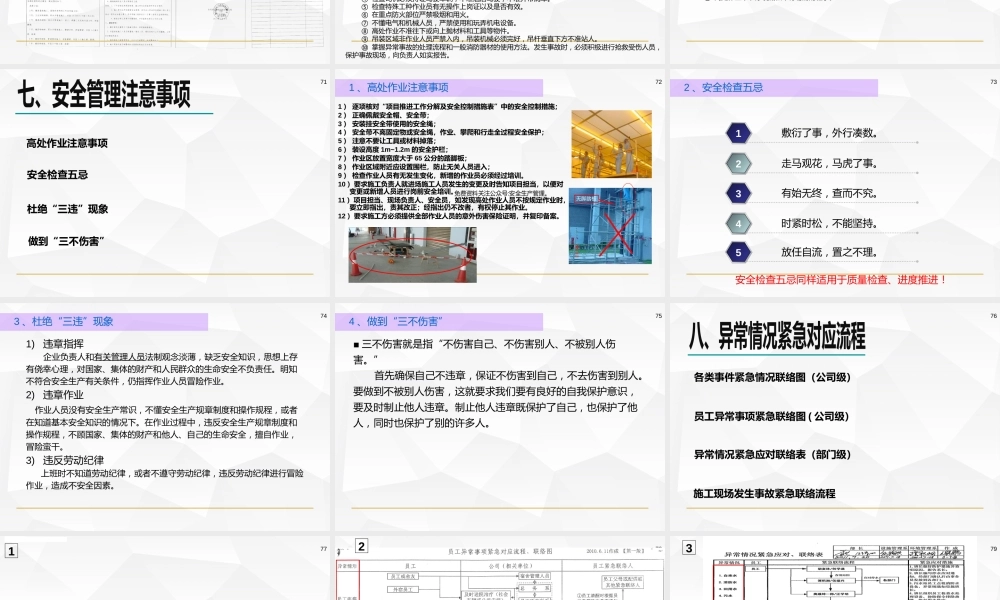The width and height of the screenshot is (1000, 600).
Task: Click dark hexagon badge number 5
Action: pos(739,252)
